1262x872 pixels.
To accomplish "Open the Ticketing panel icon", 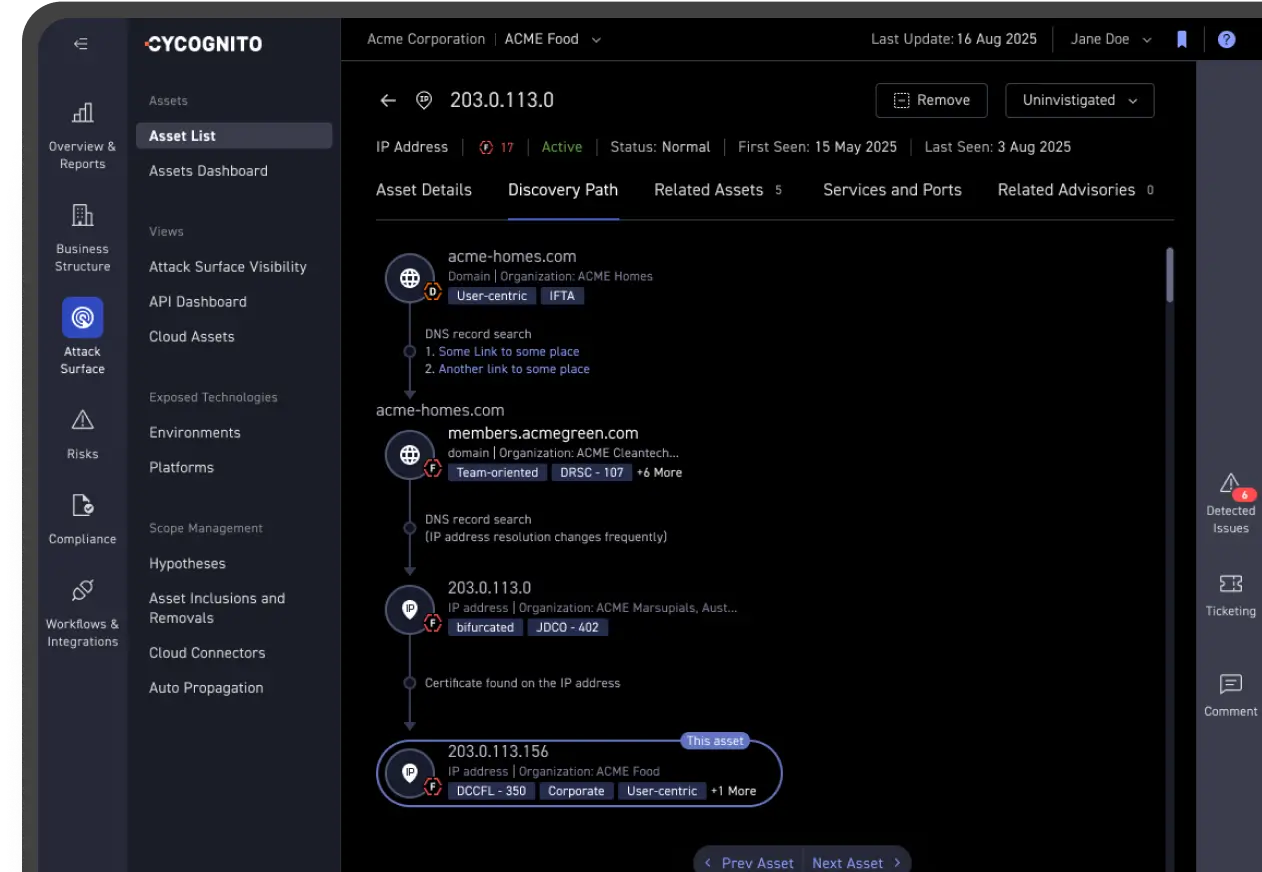I will 1231,584.
